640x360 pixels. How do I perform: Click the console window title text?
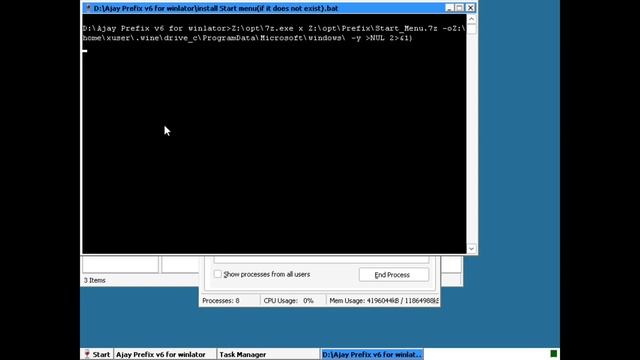[216, 8]
